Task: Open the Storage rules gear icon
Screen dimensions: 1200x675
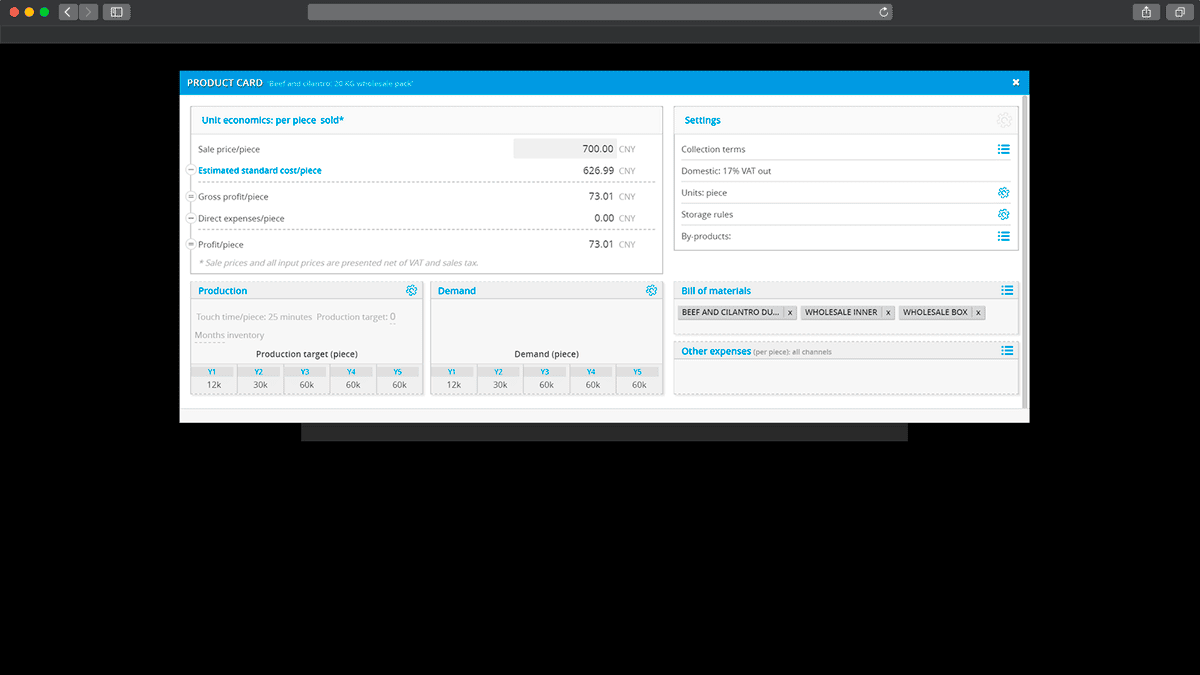Action: point(1003,215)
